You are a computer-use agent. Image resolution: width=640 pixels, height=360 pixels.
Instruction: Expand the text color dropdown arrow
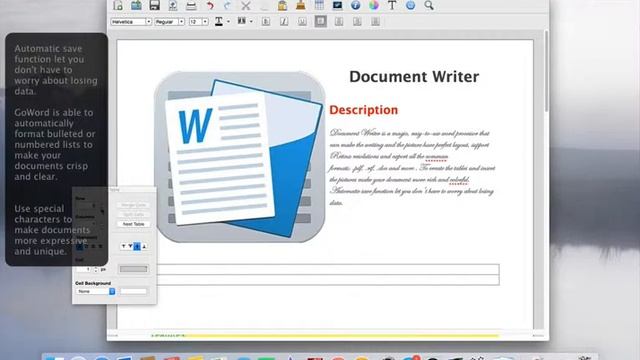coord(229,22)
